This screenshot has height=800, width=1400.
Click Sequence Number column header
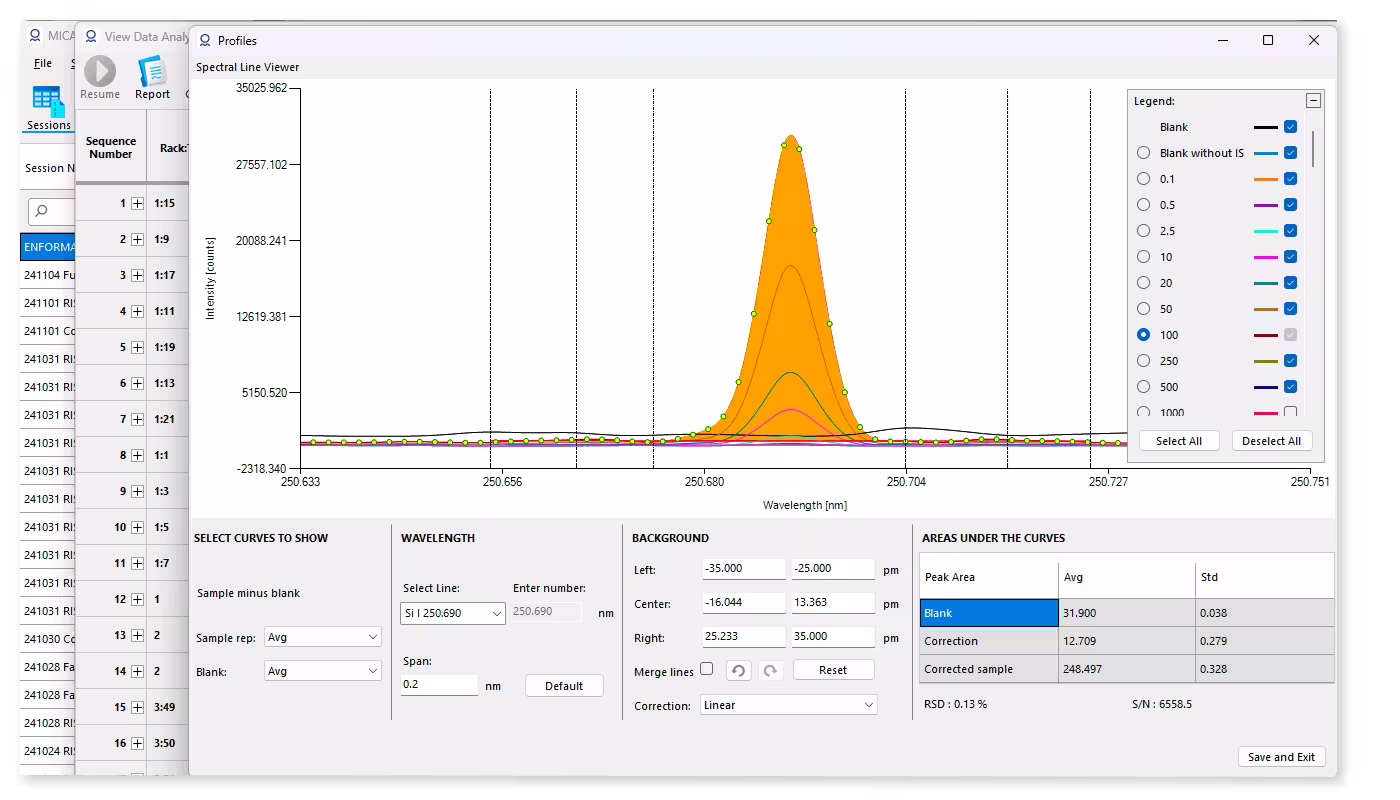(x=111, y=148)
